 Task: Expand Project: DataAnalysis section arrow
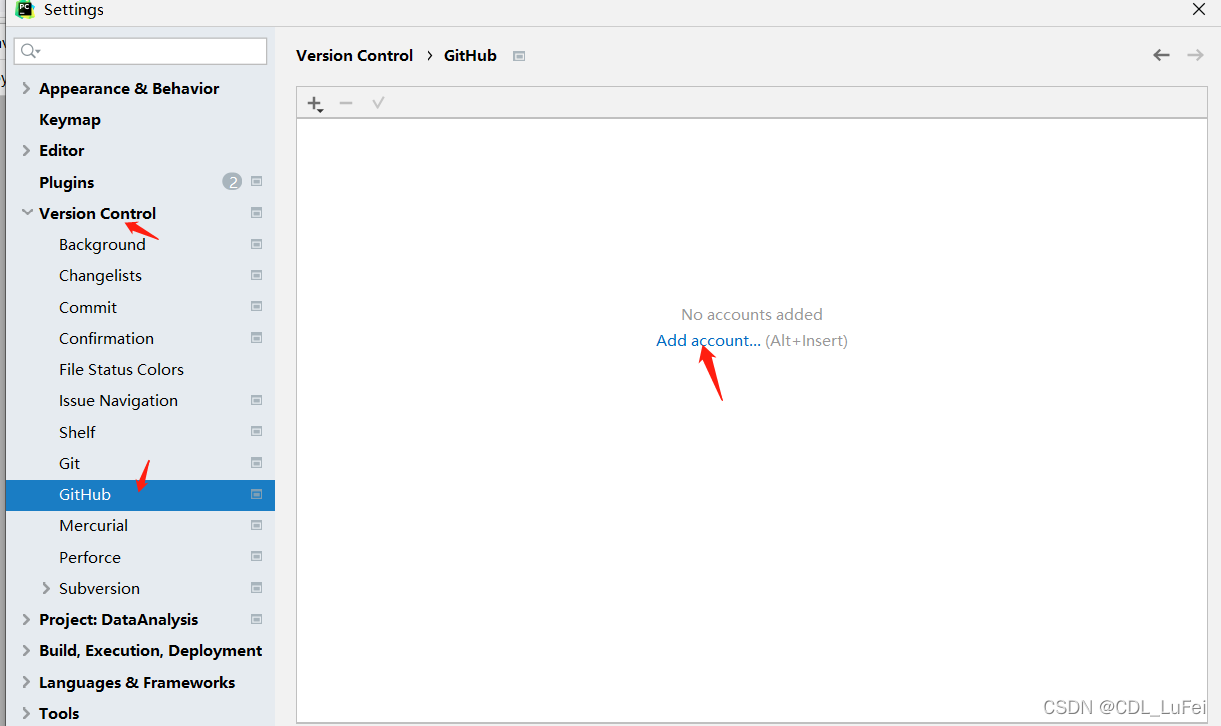pos(26,619)
